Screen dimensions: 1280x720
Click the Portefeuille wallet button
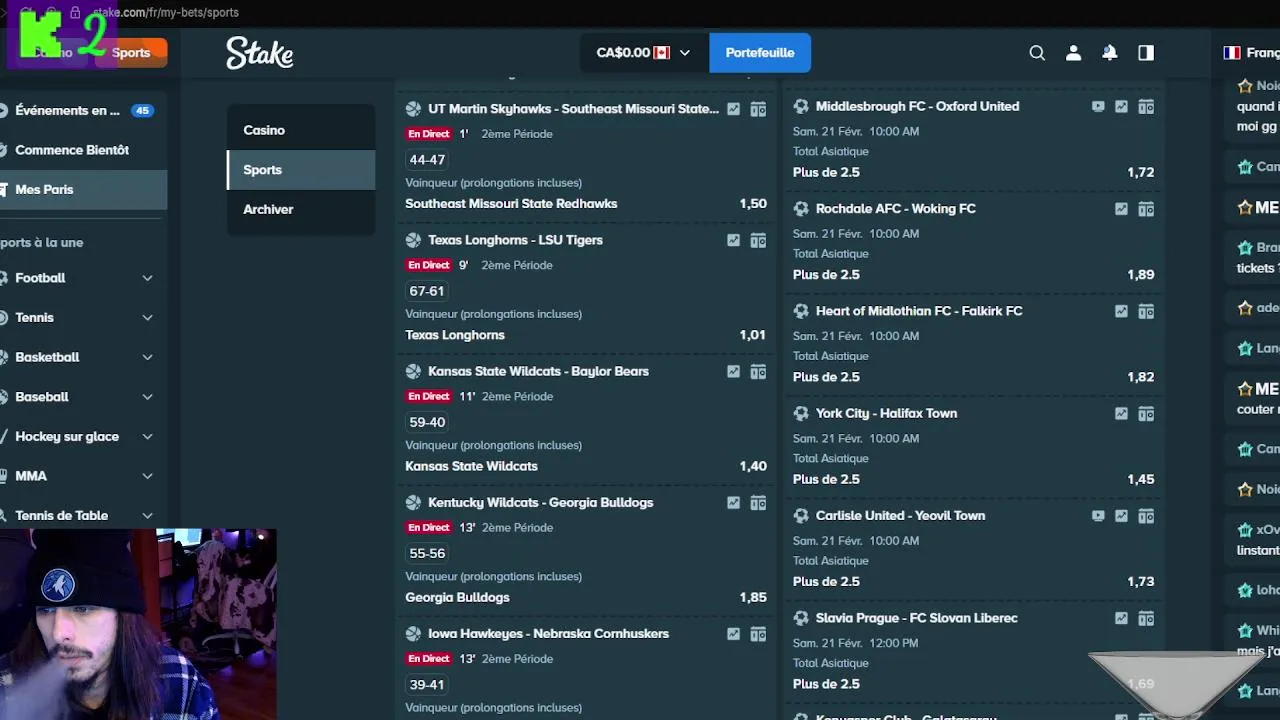(760, 53)
